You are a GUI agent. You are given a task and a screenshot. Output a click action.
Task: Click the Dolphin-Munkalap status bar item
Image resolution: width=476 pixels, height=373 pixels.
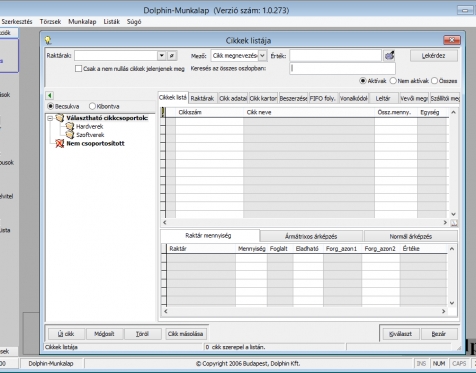(51, 364)
